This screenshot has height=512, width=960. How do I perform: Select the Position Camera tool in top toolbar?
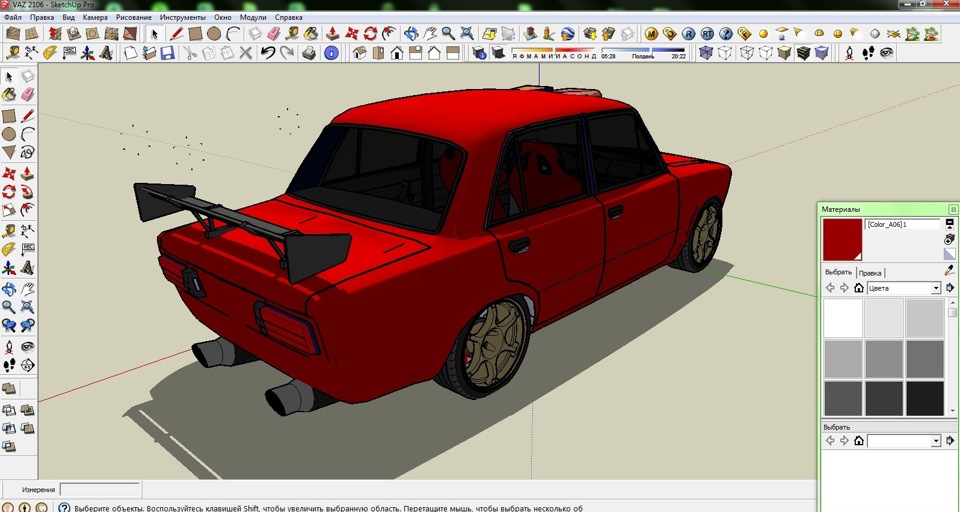(x=849, y=53)
